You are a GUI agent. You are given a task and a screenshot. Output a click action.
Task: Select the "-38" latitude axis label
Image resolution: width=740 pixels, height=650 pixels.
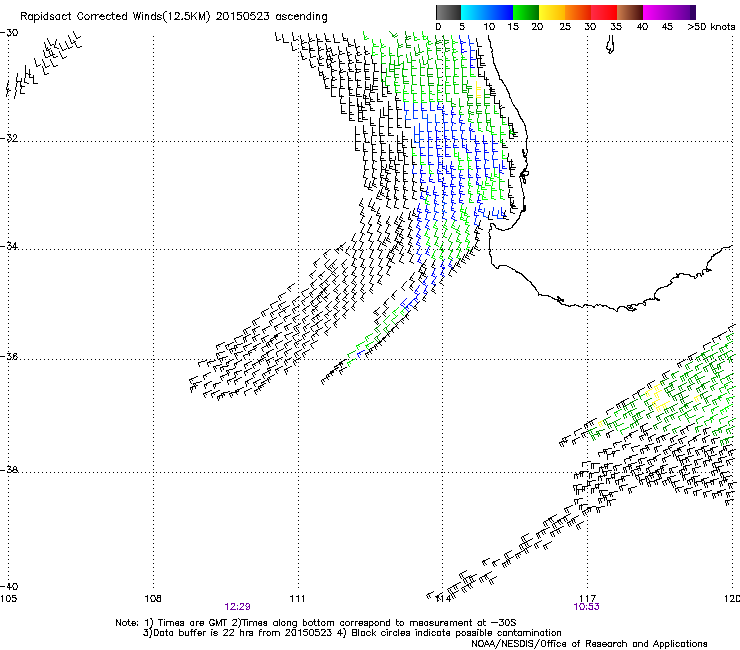tap(9, 470)
